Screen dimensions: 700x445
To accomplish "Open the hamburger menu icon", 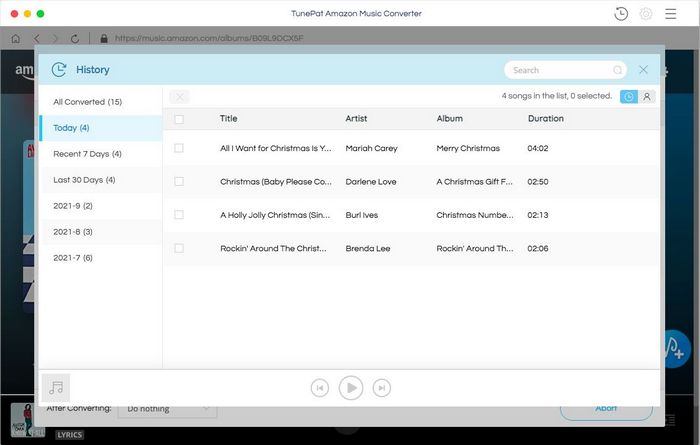I will click(x=670, y=14).
